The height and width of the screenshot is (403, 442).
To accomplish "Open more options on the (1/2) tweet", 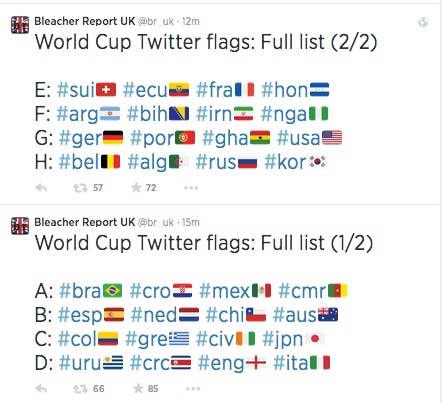I will (x=193, y=389).
